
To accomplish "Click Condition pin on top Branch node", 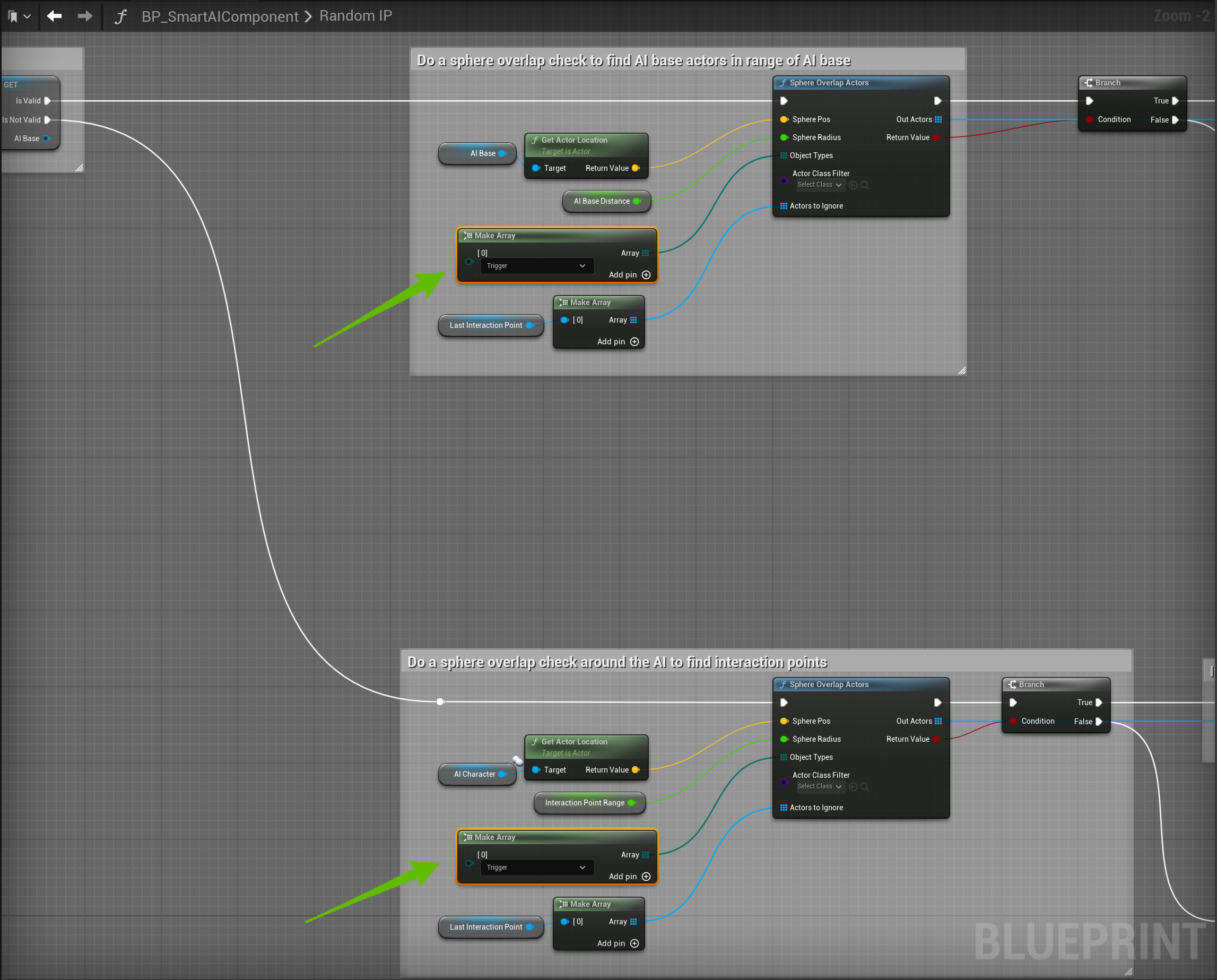I will coord(1090,120).
